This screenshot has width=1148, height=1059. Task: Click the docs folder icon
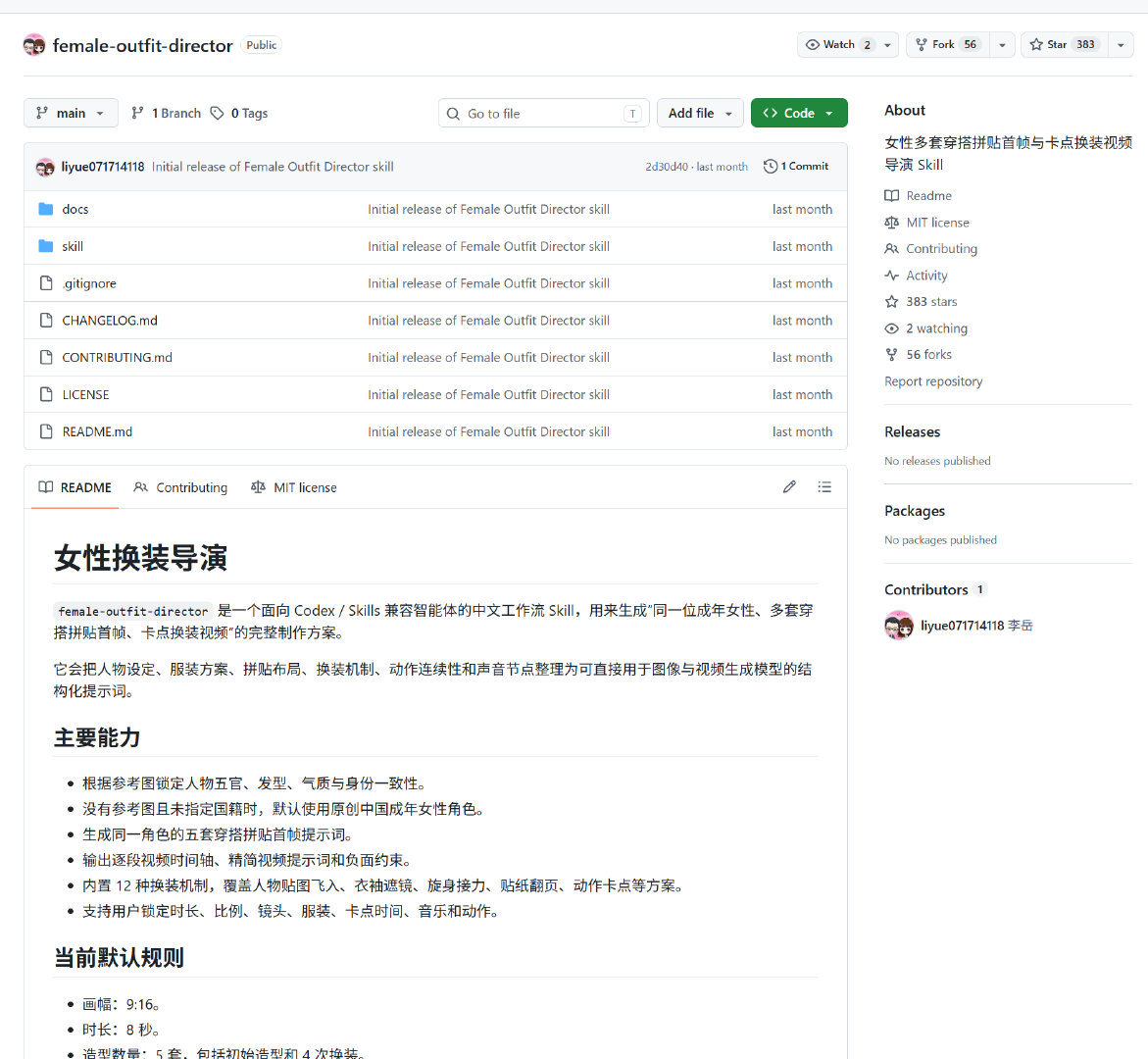(x=45, y=210)
